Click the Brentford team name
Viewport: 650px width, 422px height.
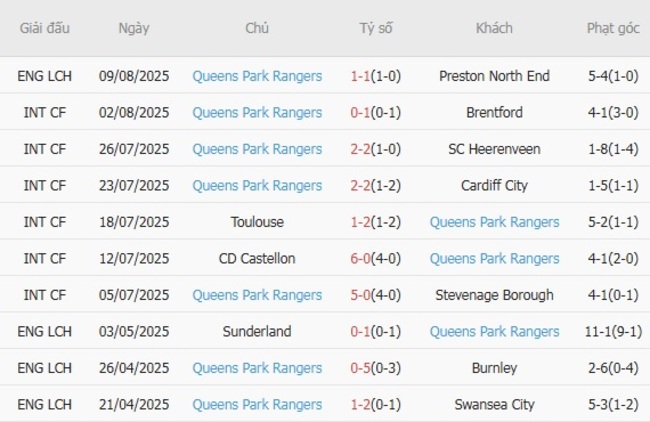pos(494,113)
